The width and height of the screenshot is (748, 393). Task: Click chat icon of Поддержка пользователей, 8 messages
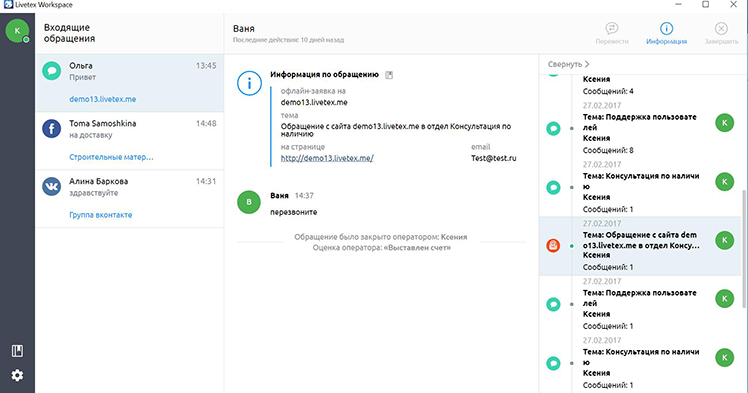tap(553, 128)
